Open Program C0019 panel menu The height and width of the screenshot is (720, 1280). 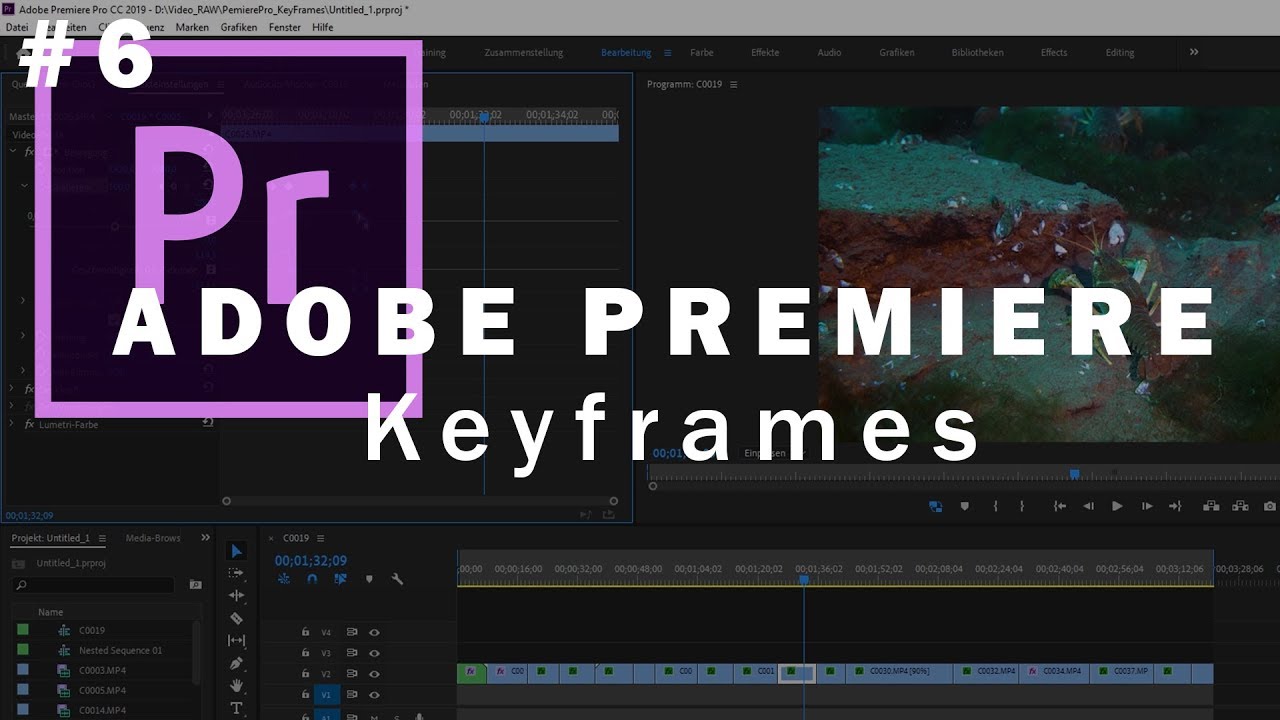[733, 84]
